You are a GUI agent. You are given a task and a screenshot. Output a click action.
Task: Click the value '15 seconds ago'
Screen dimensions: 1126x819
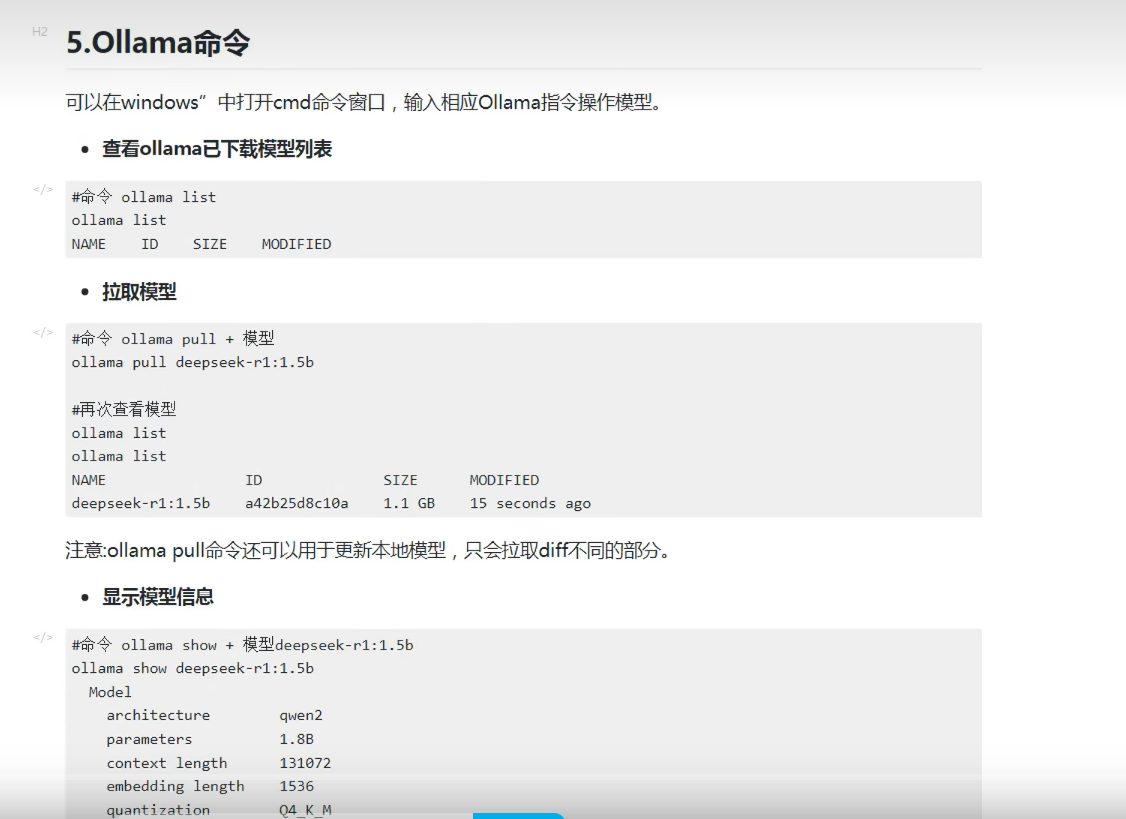(530, 504)
